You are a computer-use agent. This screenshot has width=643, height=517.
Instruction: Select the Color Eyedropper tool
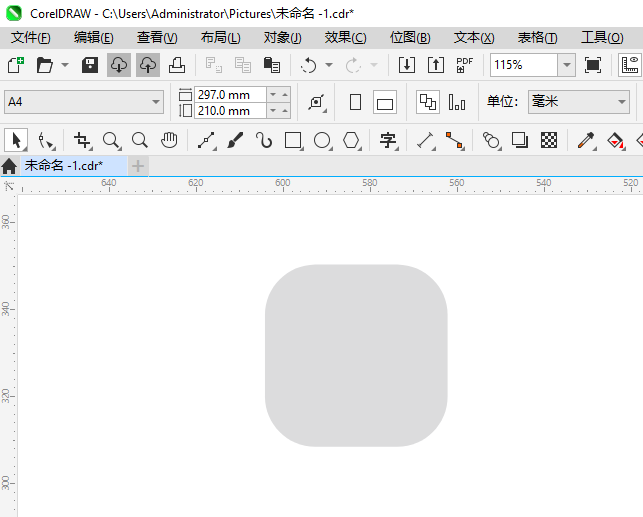(x=587, y=141)
